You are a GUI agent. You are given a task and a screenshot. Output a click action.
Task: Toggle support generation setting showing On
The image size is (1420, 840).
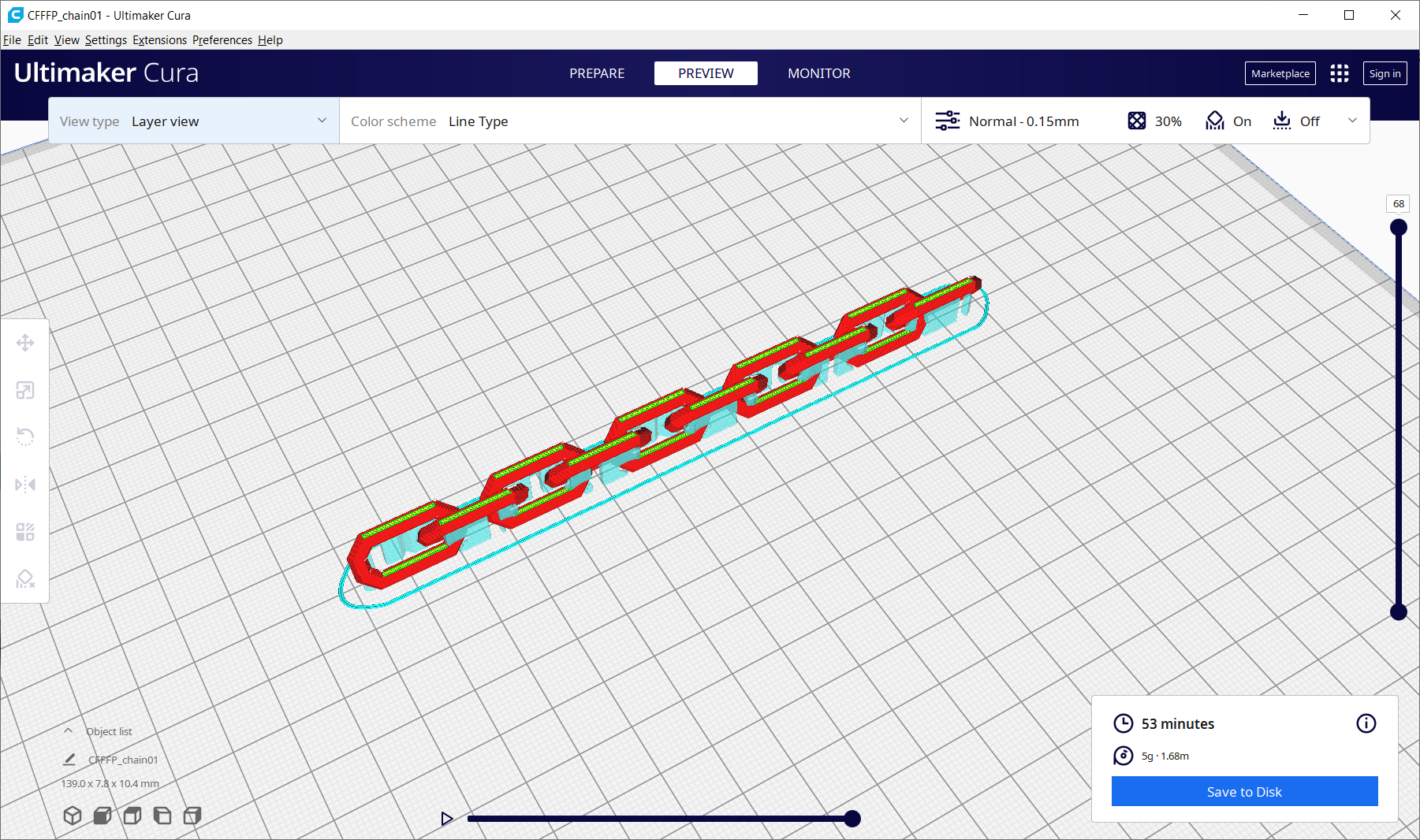tap(1228, 121)
